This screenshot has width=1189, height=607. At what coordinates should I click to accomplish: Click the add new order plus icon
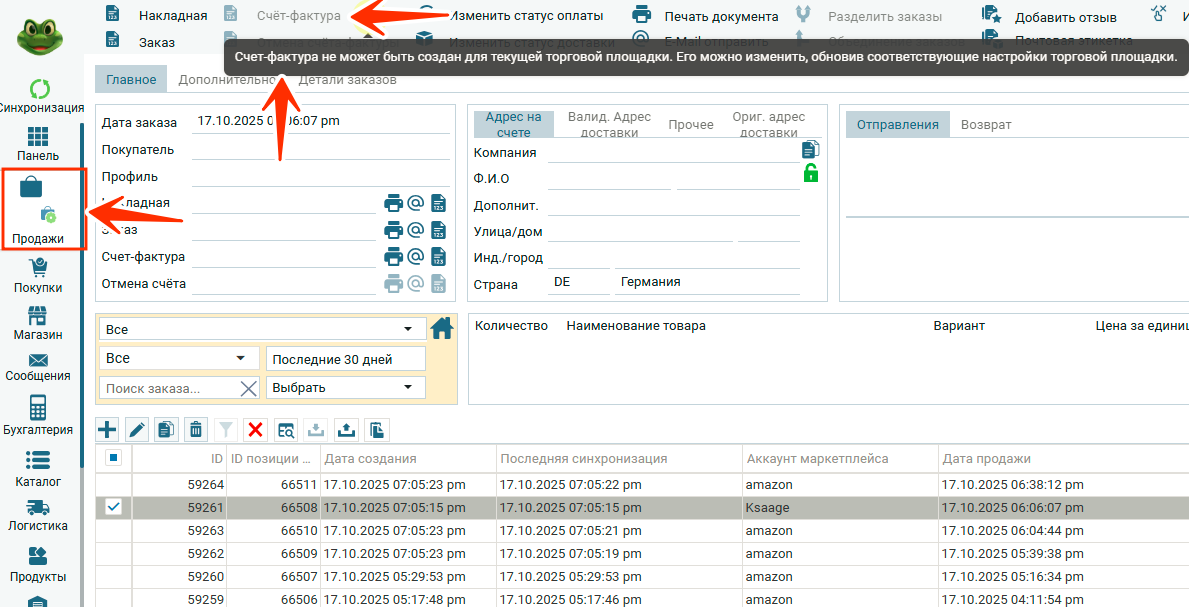coord(107,430)
